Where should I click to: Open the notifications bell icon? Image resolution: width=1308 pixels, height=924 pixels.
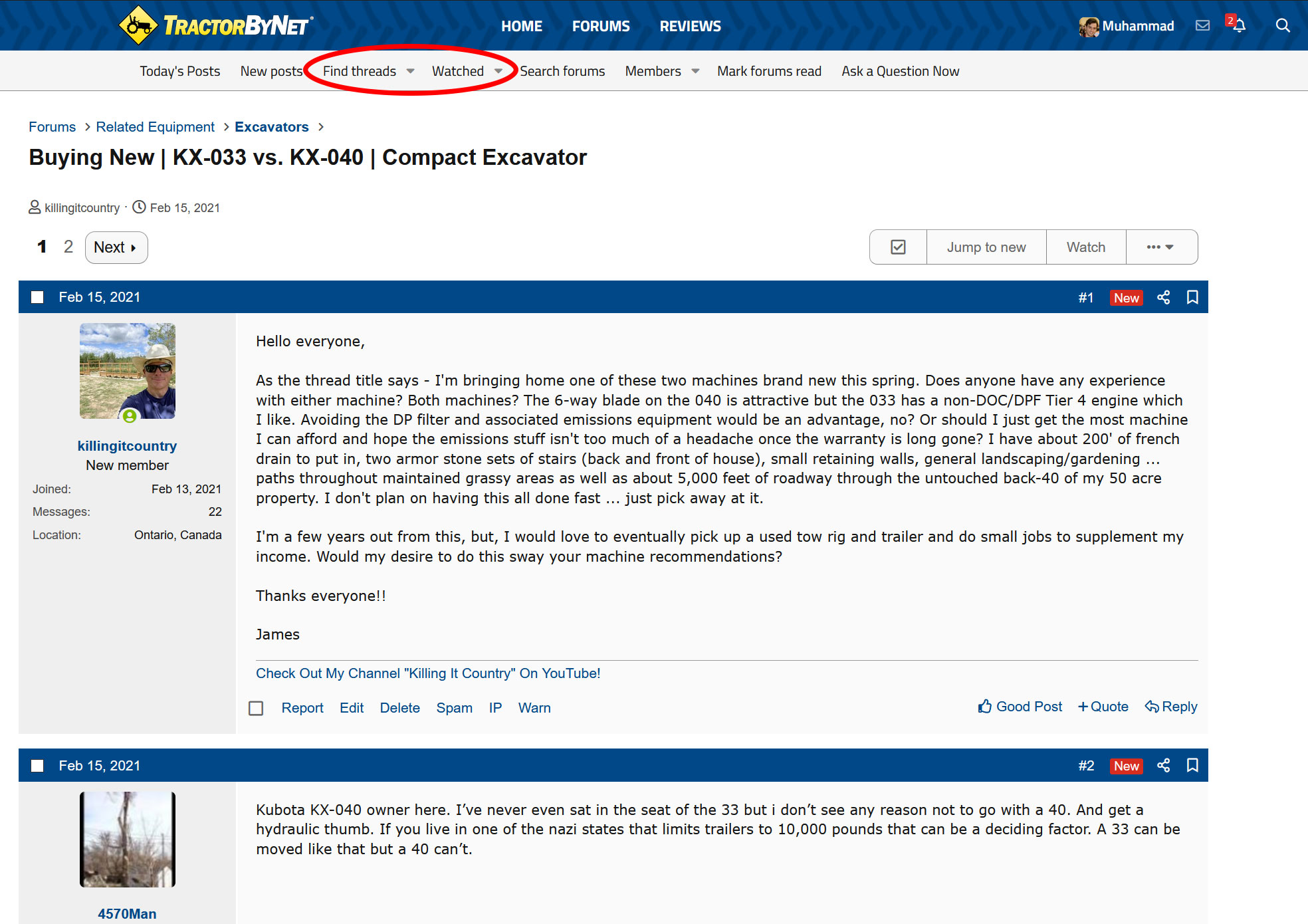[x=1239, y=26]
